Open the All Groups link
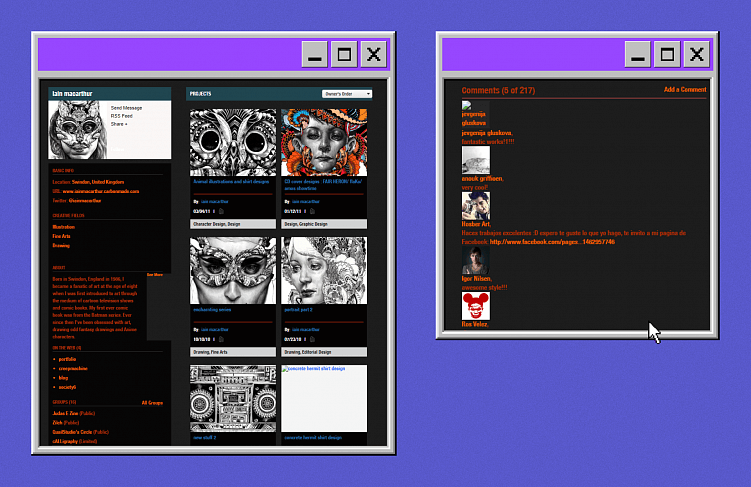751x487 pixels. [x=152, y=403]
